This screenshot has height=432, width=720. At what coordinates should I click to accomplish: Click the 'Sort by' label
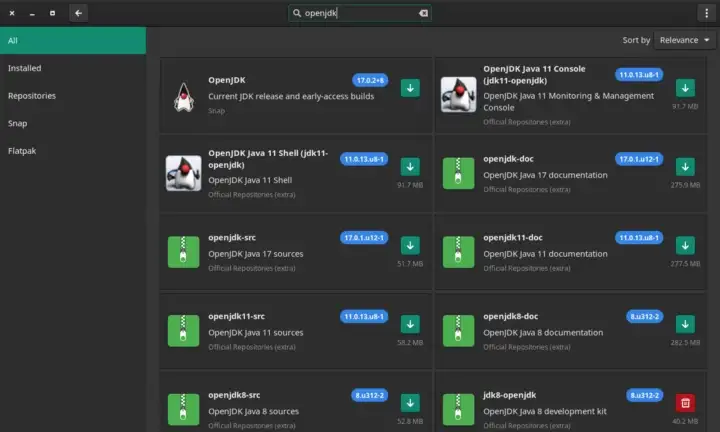coord(636,40)
